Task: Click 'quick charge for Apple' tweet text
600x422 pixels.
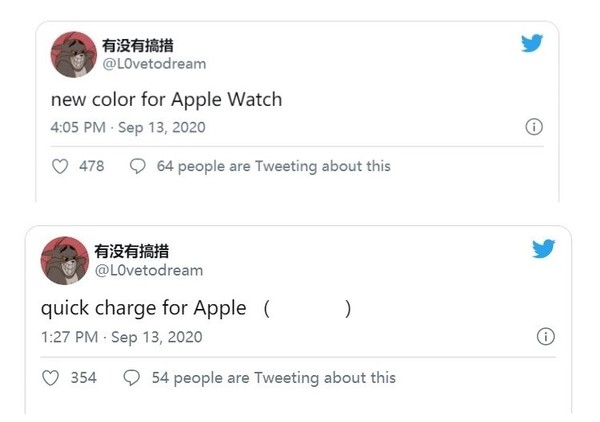Action: point(143,308)
